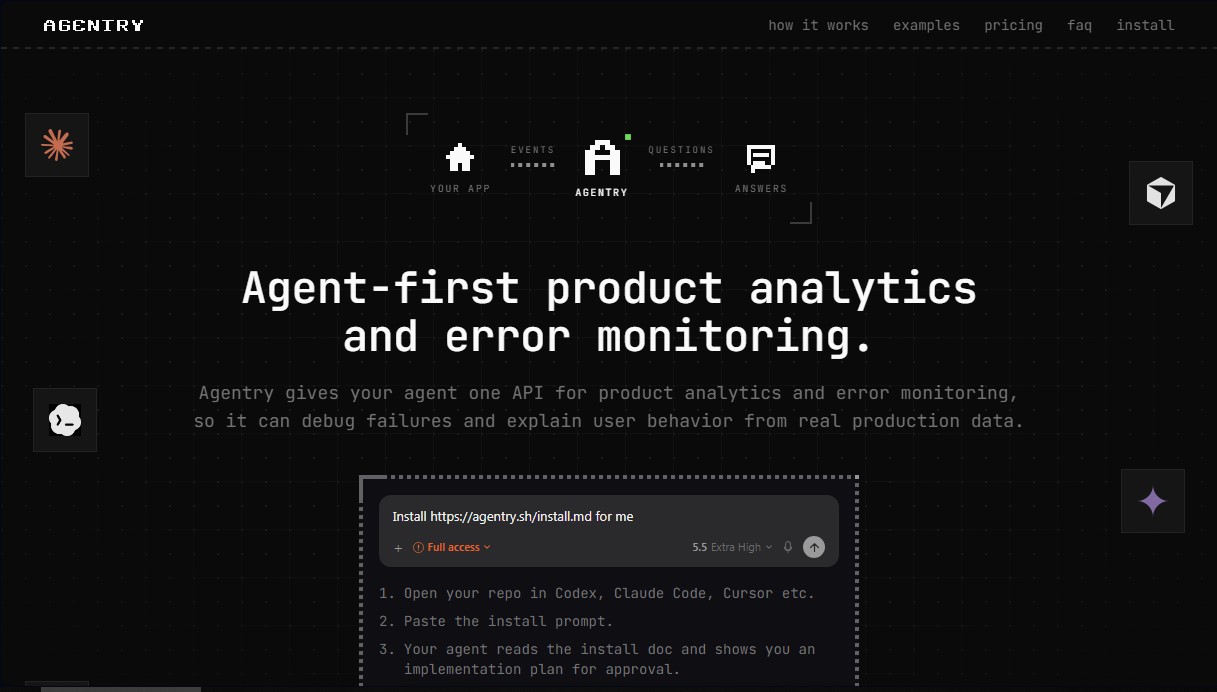
Task: Open the Full access permissions dropdown
Action: pos(452,547)
